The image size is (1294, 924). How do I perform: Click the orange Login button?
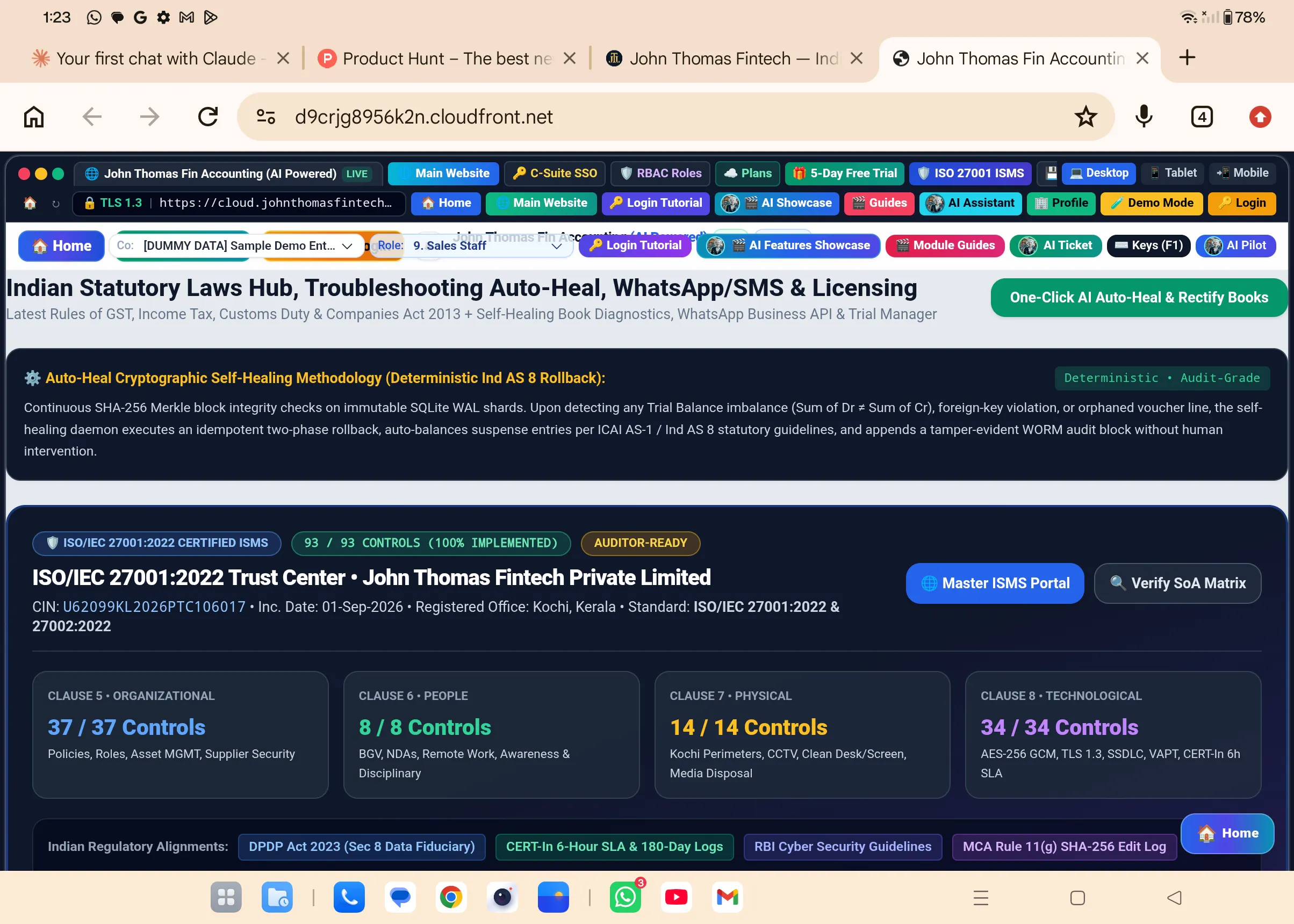[x=1242, y=203]
